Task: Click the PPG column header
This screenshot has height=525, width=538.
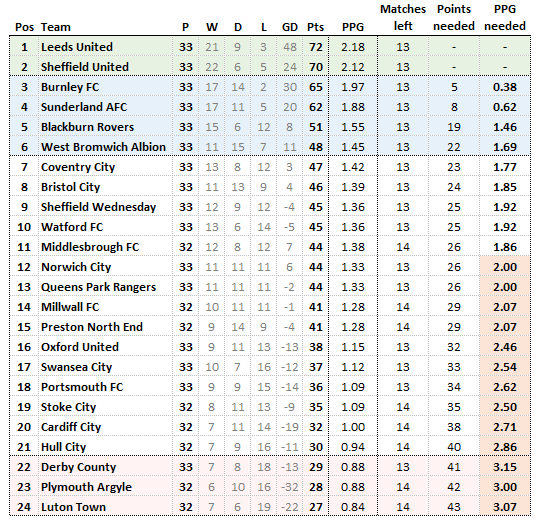Action: tap(353, 27)
